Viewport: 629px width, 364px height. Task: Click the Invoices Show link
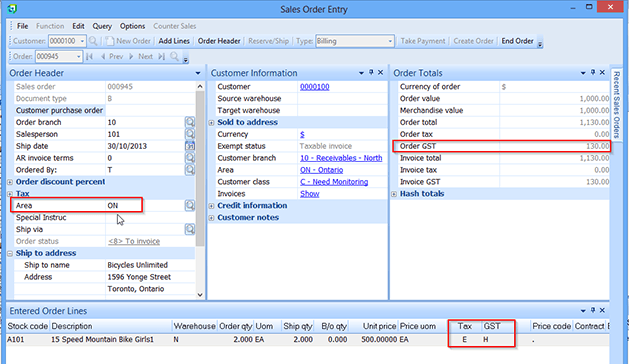(310, 194)
